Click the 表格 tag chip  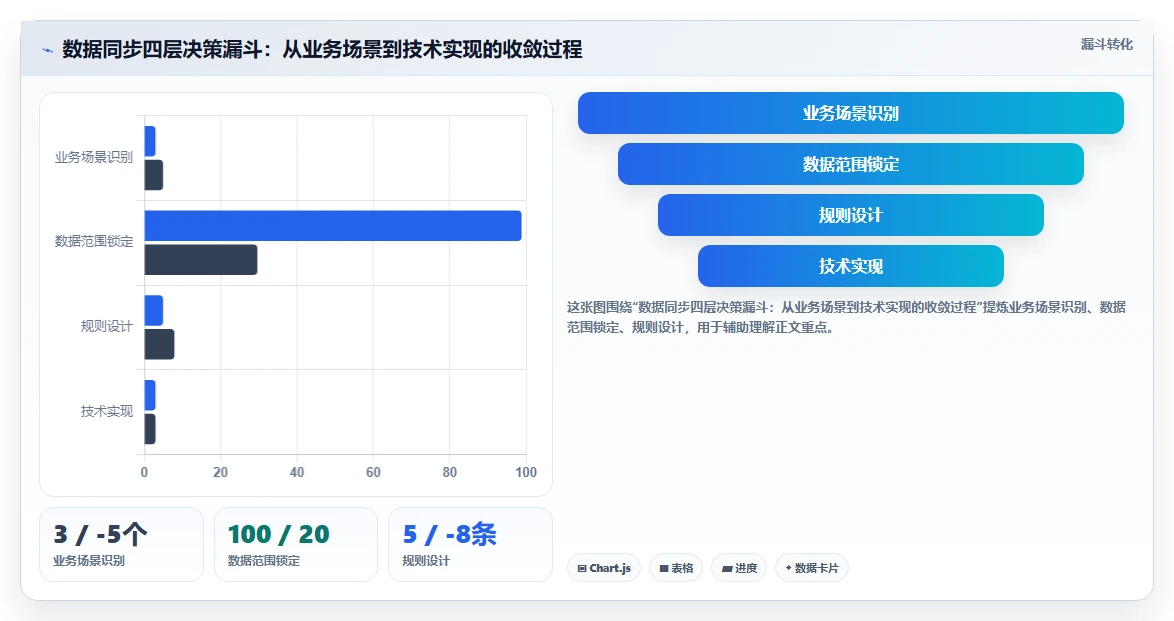[x=675, y=568]
